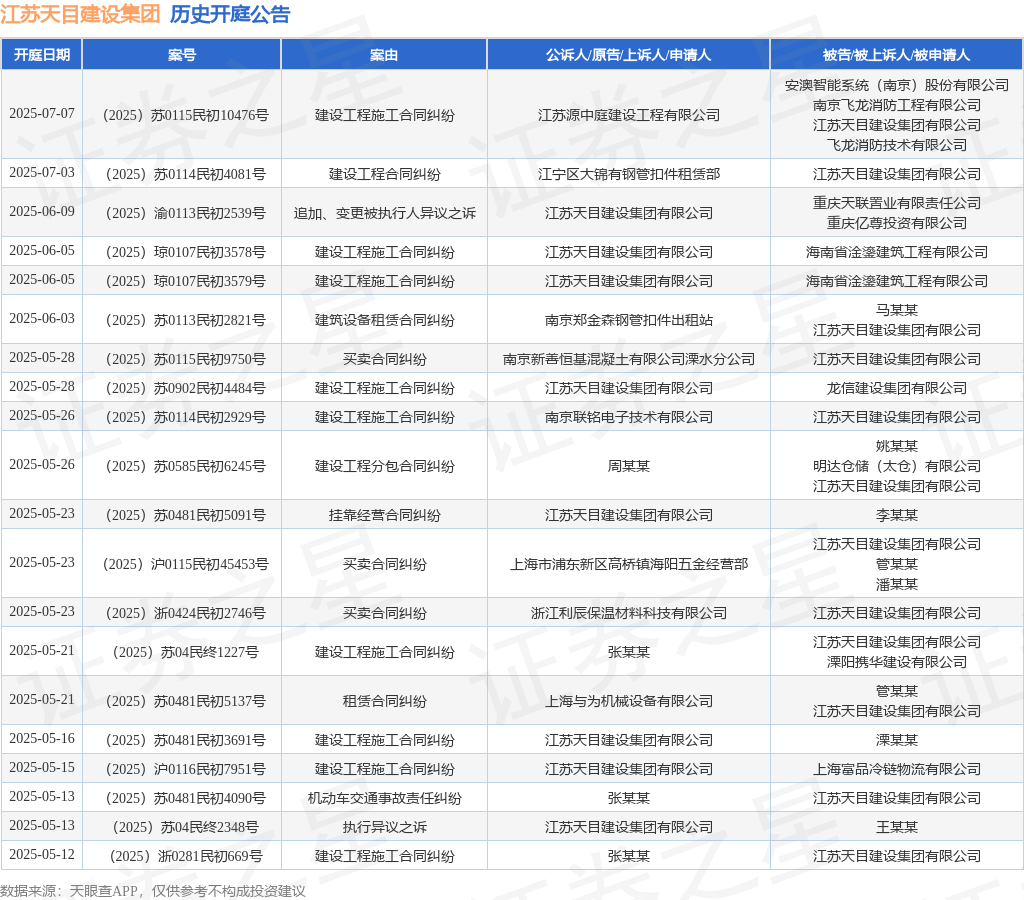Click case number 沪0116民初7951号
This screenshot has width=1024, height=900.
point(185,769)
